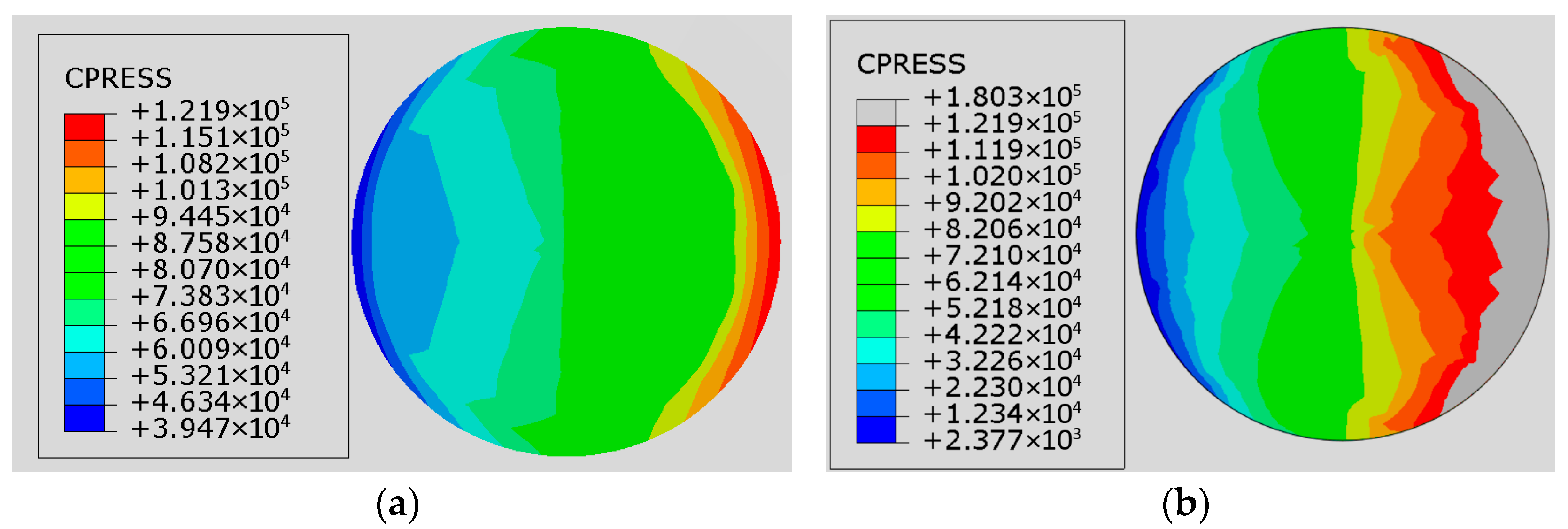Click the dark blue swatch in legend (a)

84,418
